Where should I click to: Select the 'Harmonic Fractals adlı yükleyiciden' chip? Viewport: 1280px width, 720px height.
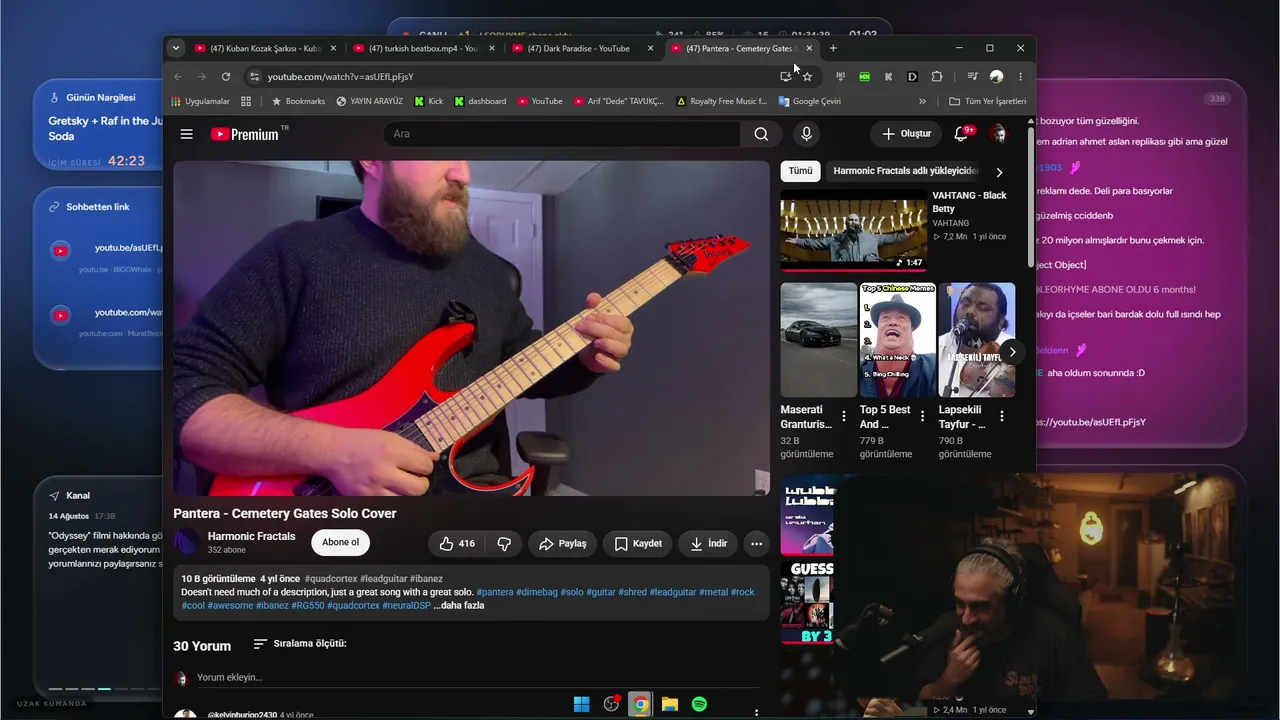click(x=906, y=171)
